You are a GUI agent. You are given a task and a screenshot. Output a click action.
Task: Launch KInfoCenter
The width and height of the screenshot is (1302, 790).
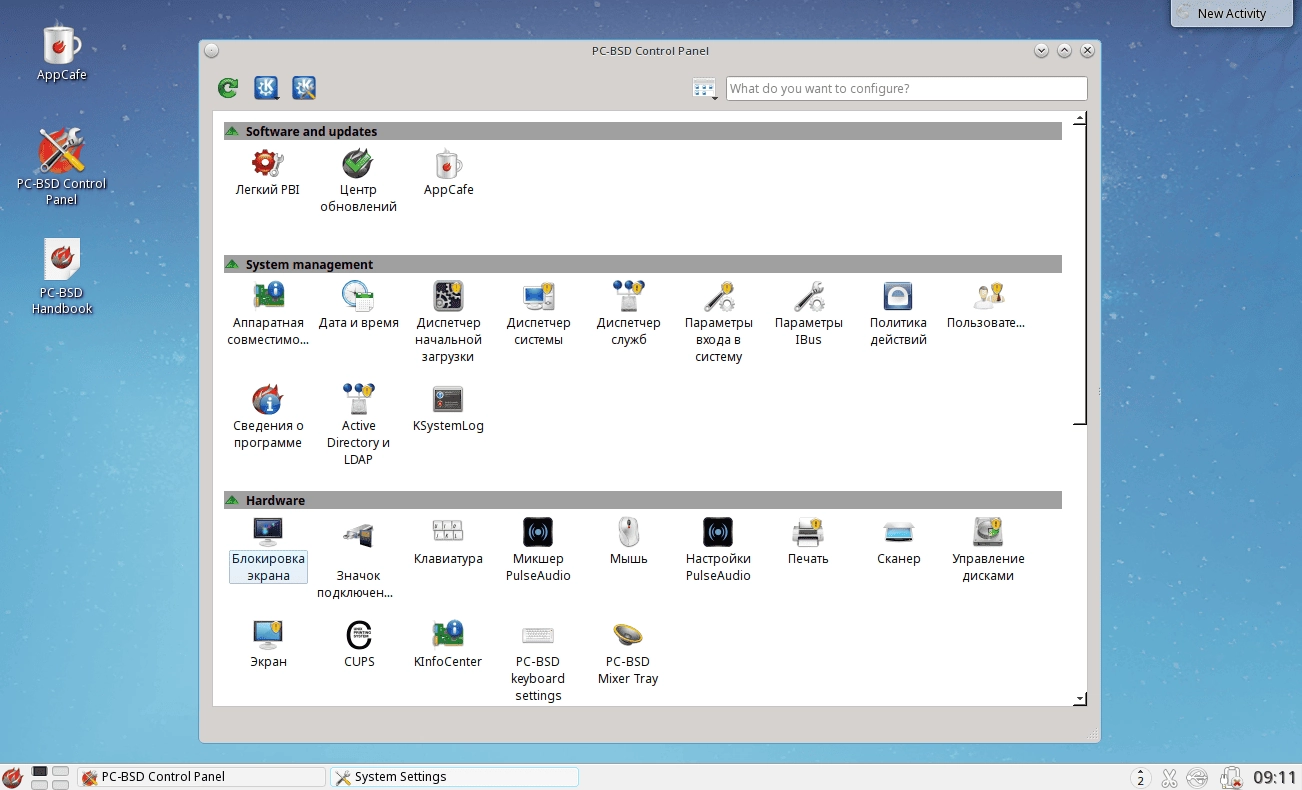pos(448,645)
